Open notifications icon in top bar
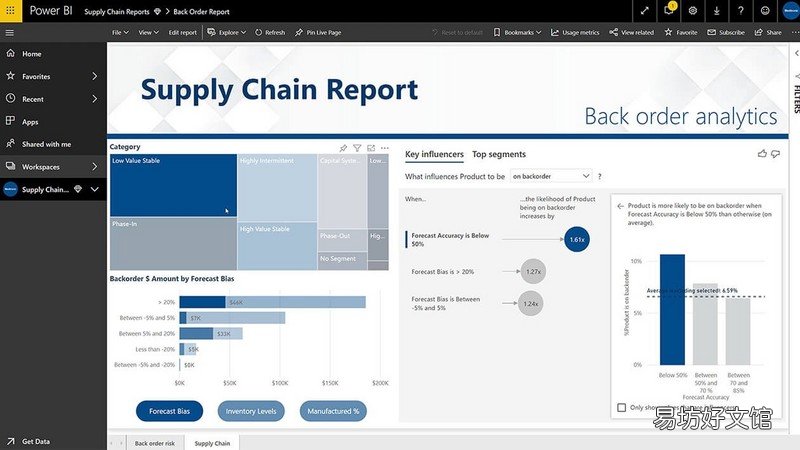Screen dimensions: 800x450 pyautogui.click(x=669, y=10)
